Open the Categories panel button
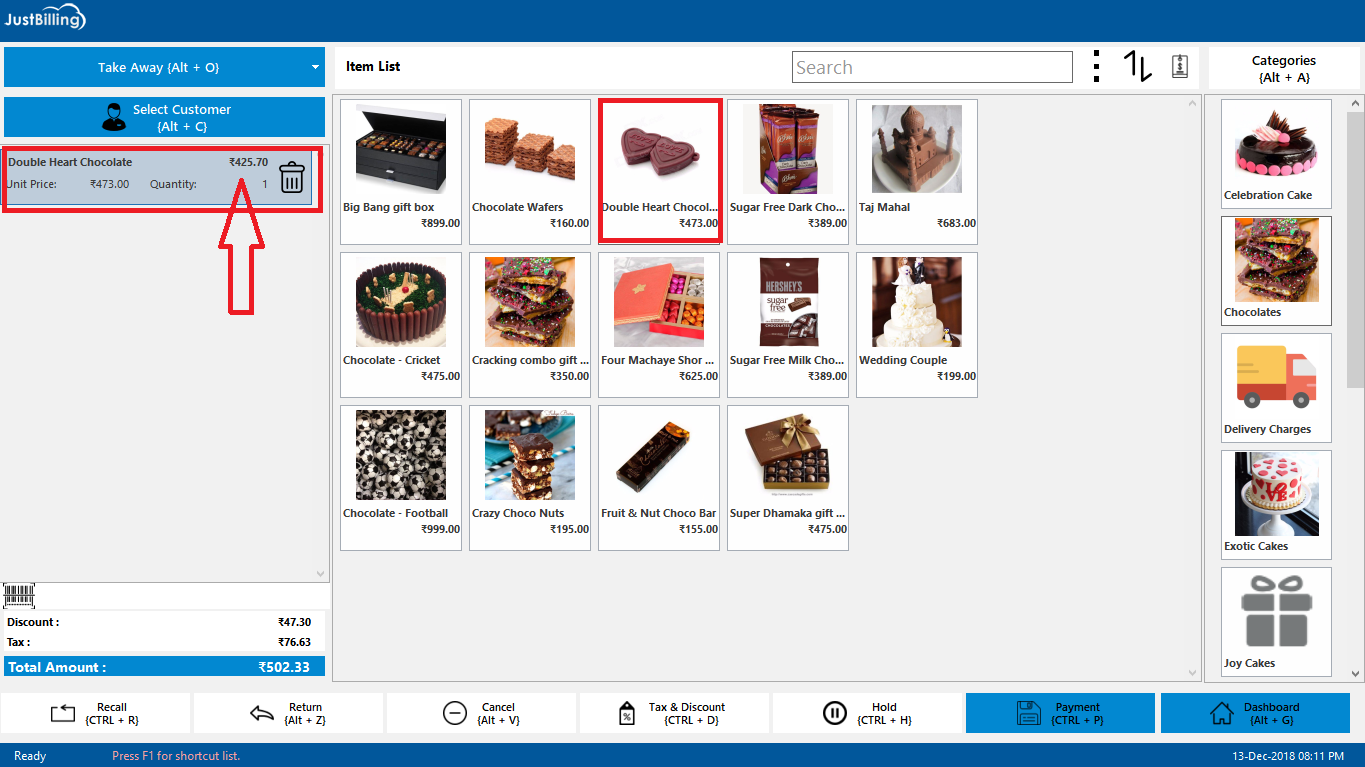The height and width of the screenshot is (767, 1365). coord(1284,68)
